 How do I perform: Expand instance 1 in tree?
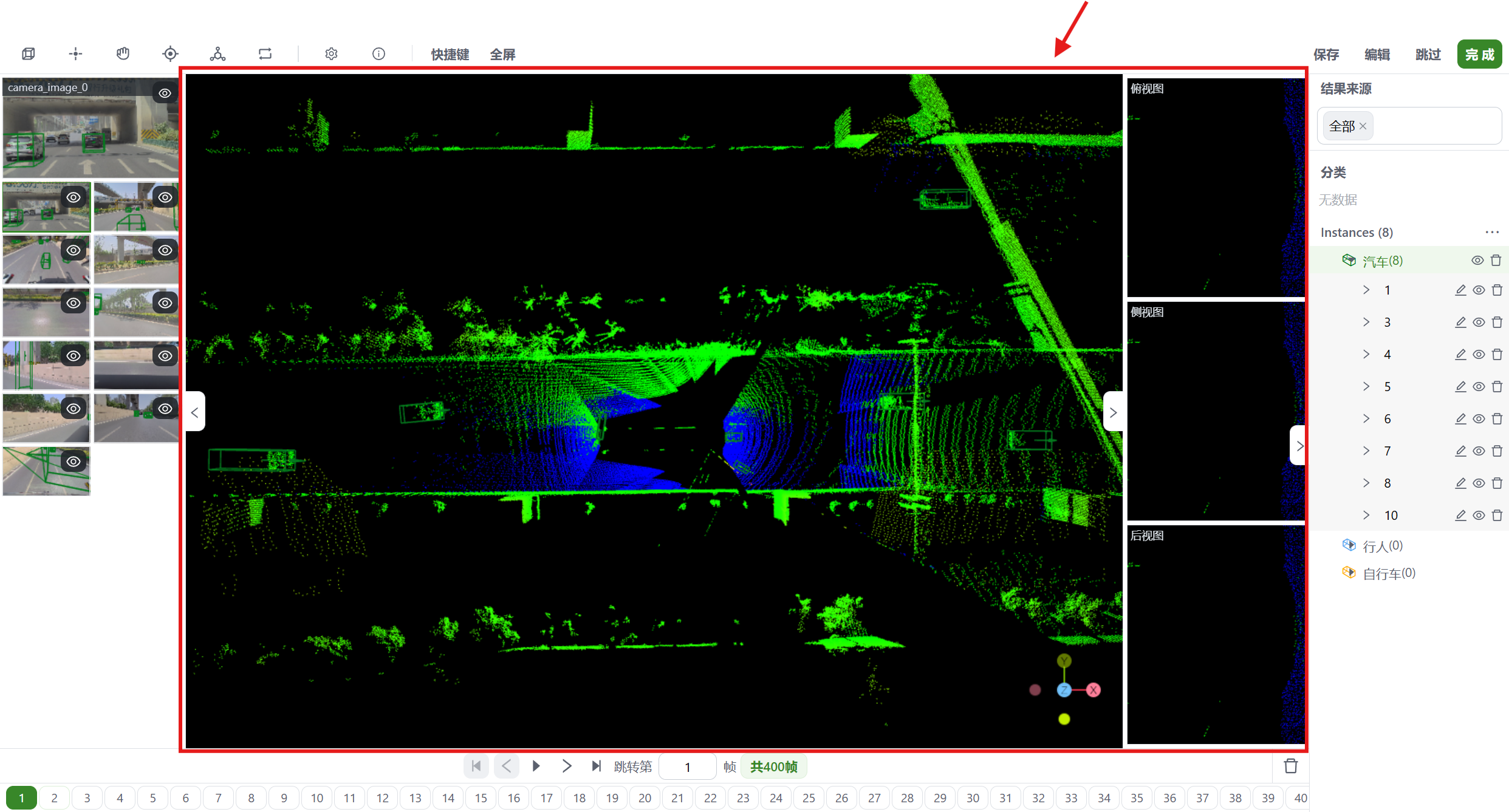click(x=1366, y=290)
